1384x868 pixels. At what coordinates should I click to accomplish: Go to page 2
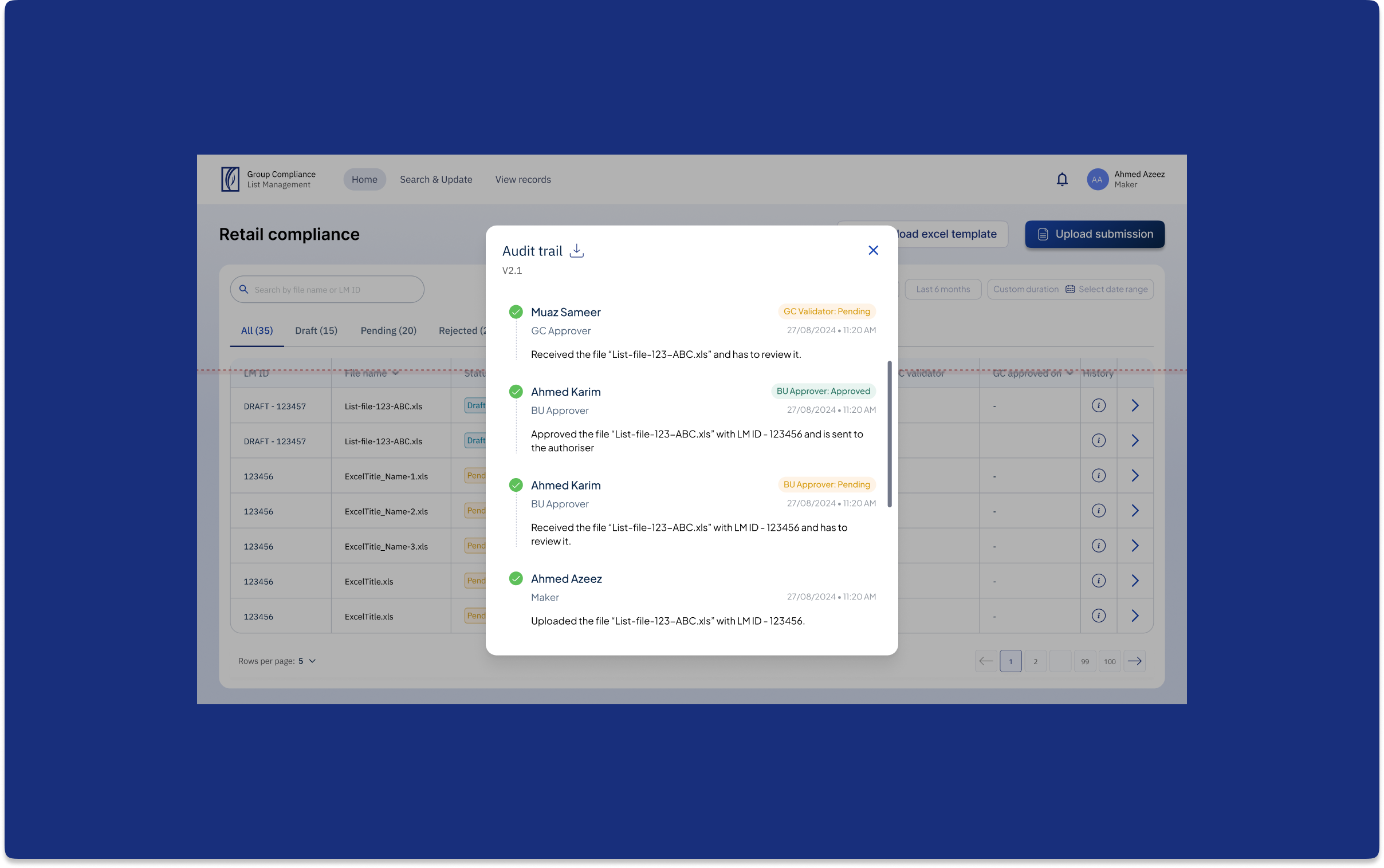click(x=1035, y=661)
